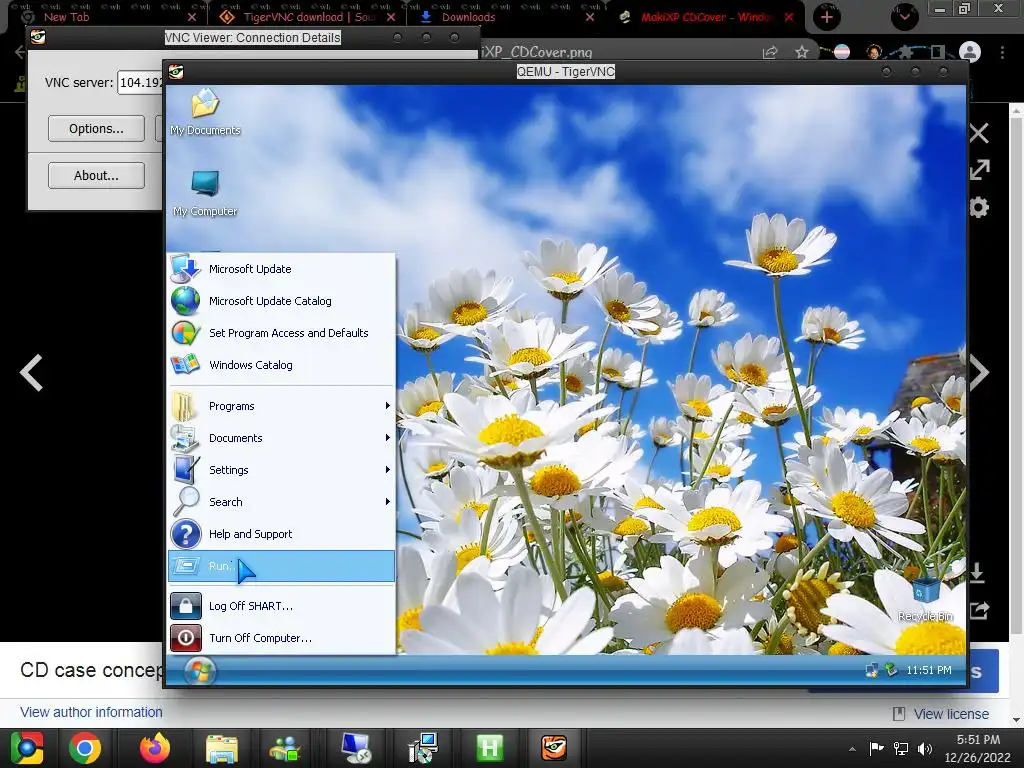Show hidden tray icons arrow
Image resolution: width=1024 pixels, height=768 pixels.
coord(852,749)
